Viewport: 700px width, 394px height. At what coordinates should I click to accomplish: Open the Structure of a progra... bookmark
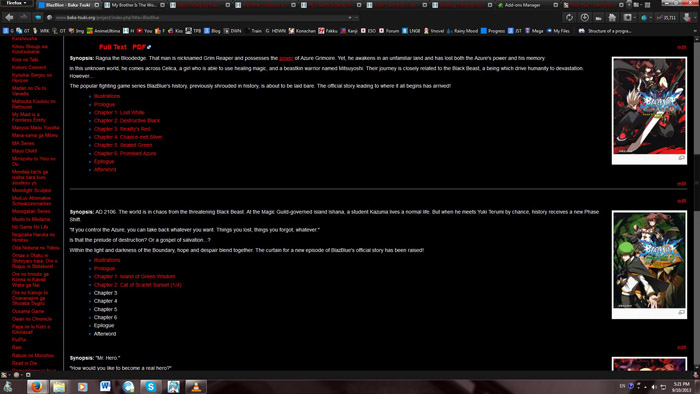pyautogui.click(x=605, y=31)
